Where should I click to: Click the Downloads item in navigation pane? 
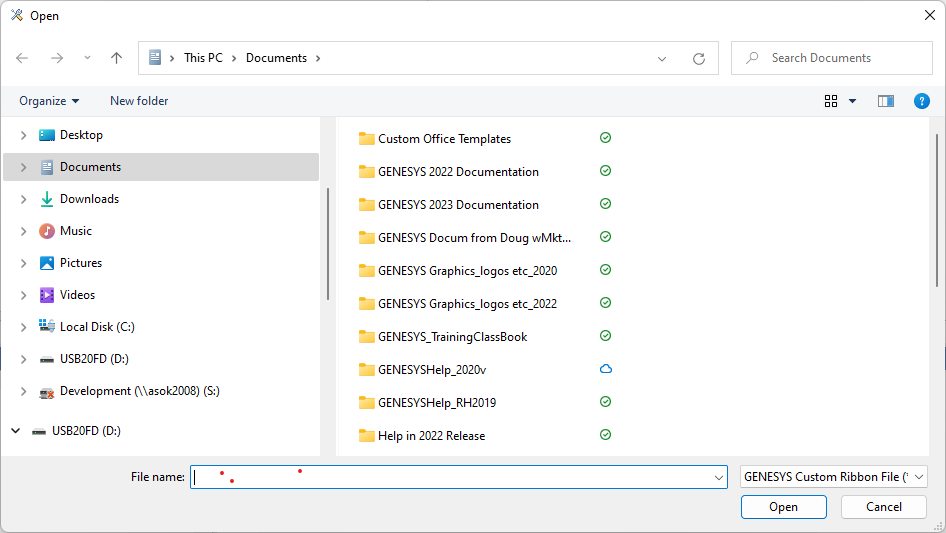pos(89,199)
